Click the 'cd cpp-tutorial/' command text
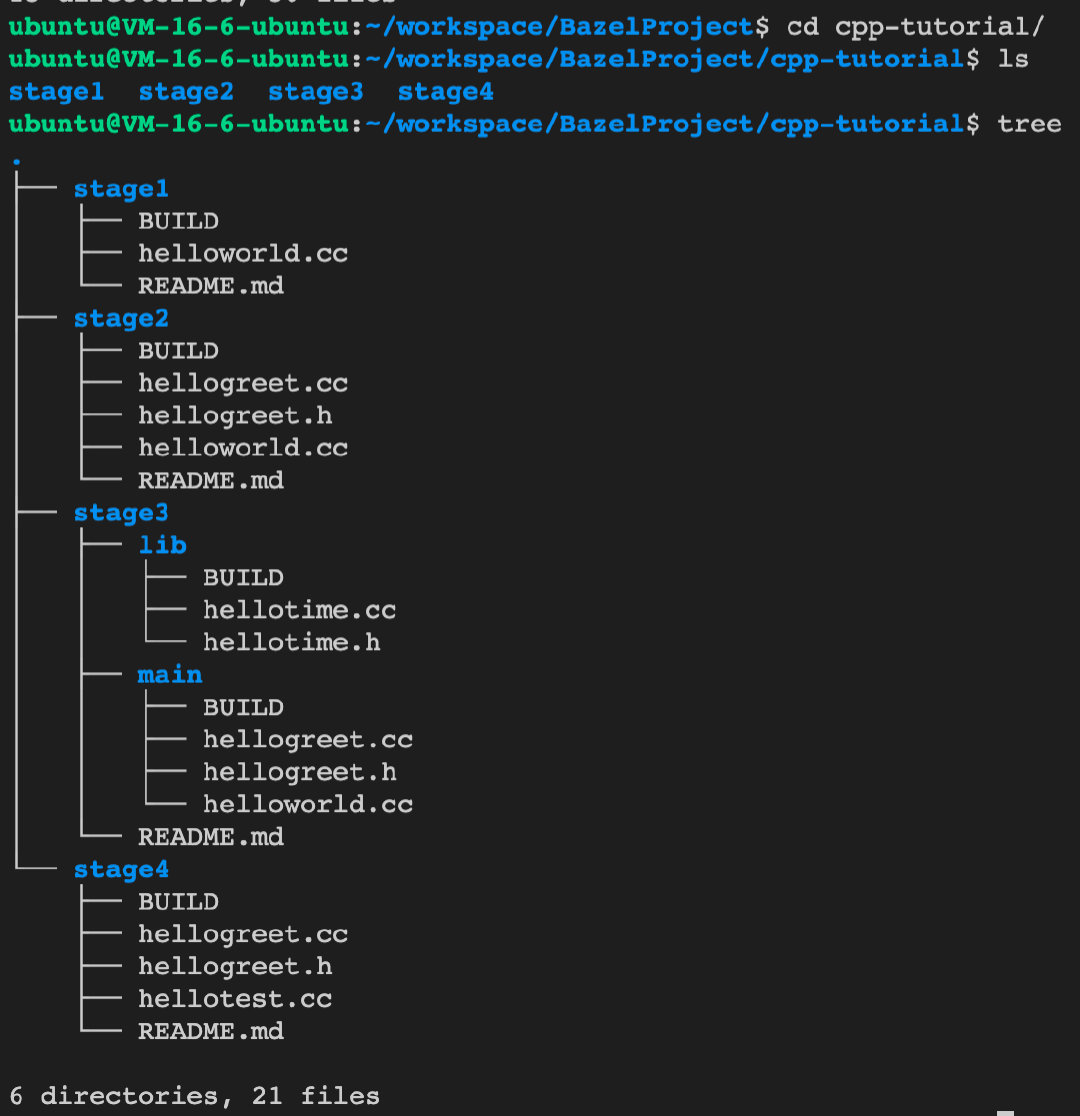 [915, 27]
